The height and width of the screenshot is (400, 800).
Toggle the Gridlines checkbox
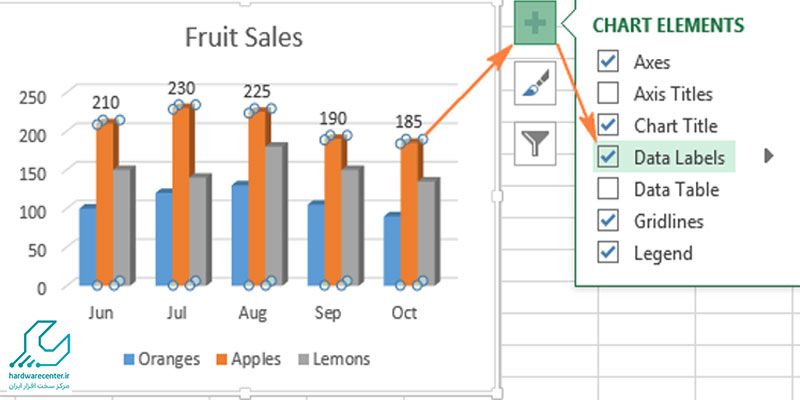coord(608,220)
